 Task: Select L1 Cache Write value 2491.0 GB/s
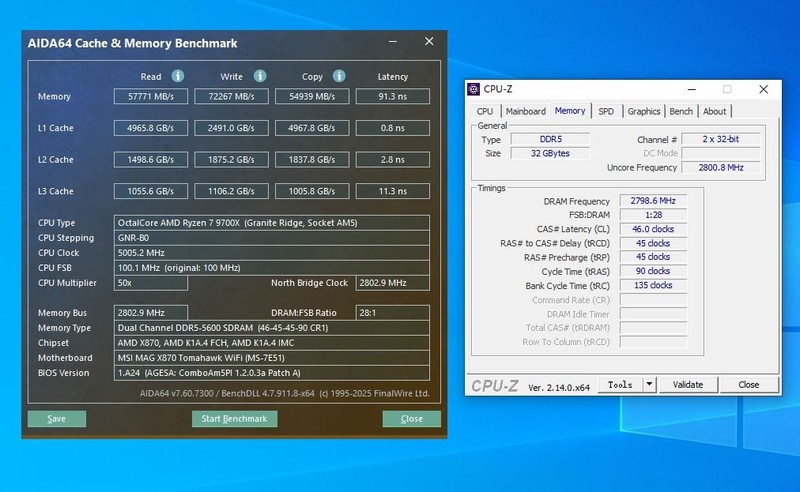click(x=231, y=128)
